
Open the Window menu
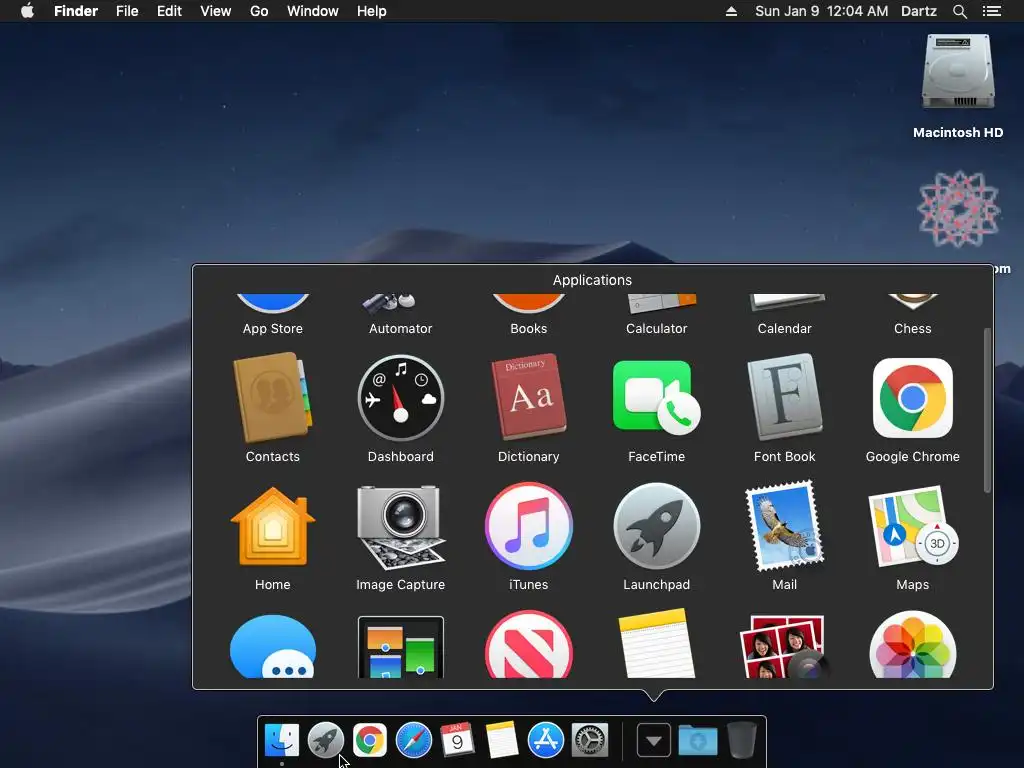coord(313,11)
